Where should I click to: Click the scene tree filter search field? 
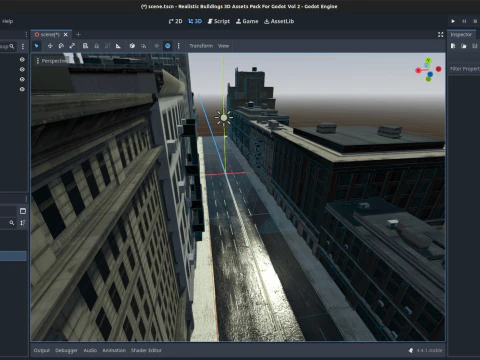(7, 46)
